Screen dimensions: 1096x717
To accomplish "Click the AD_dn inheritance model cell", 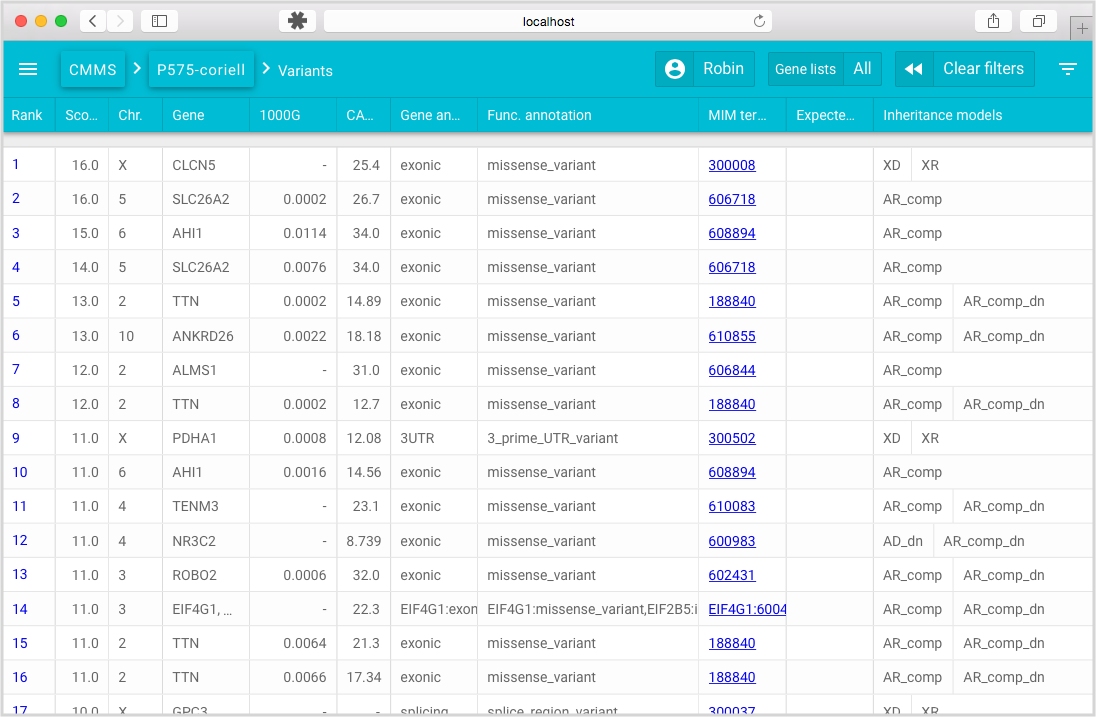I will coord(902,541).
